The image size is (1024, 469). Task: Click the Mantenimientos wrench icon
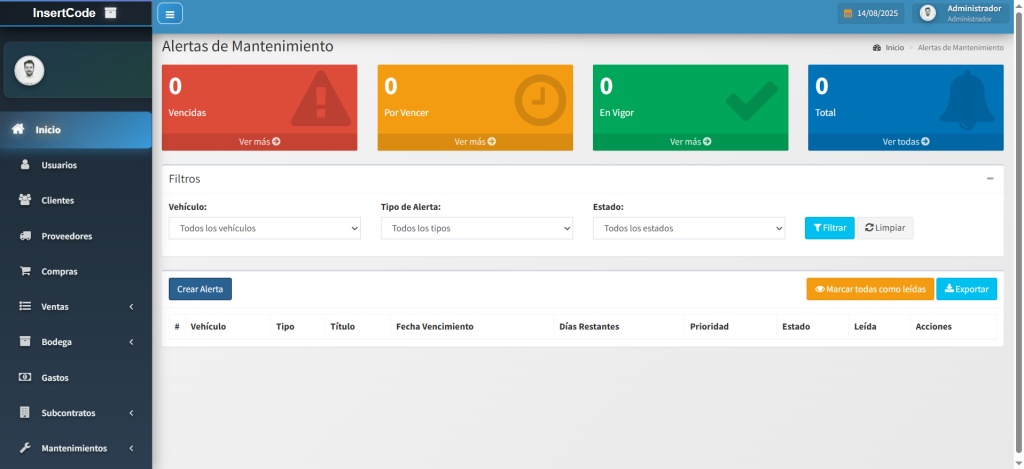pos(25,448)
